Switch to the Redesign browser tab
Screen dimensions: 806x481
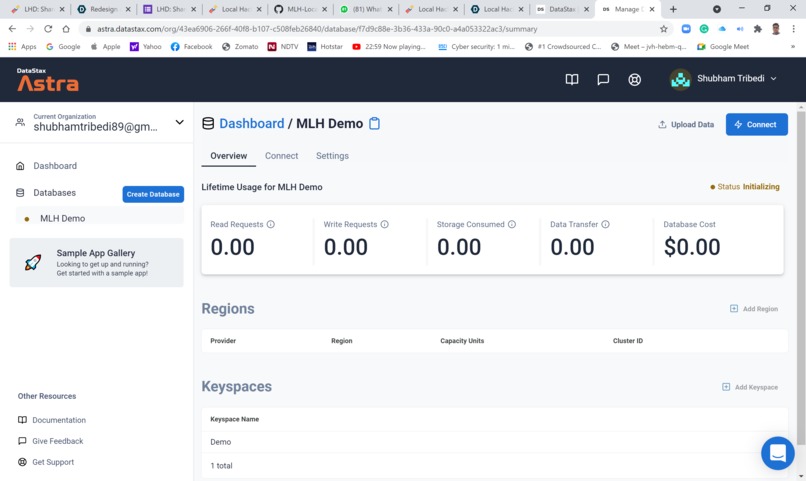pyautogui.click(x=104, y=9)
